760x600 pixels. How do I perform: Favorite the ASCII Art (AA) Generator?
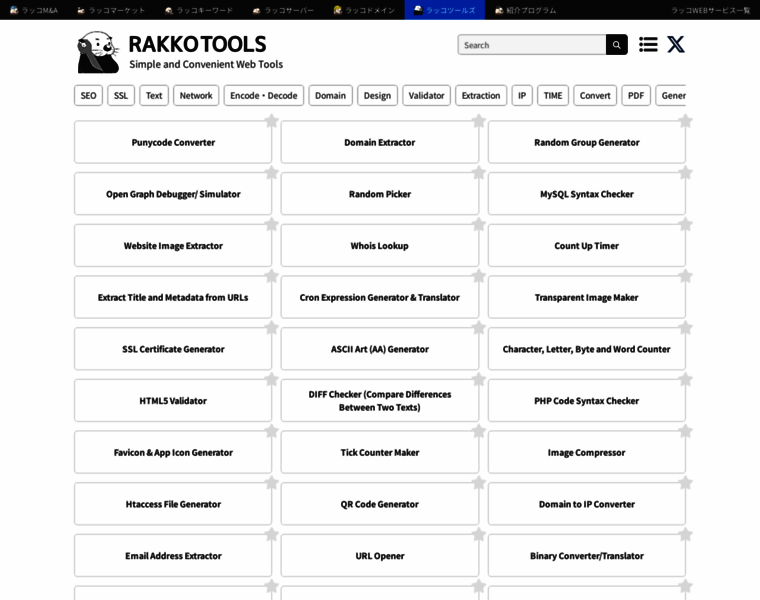click(x=478, y=328)
